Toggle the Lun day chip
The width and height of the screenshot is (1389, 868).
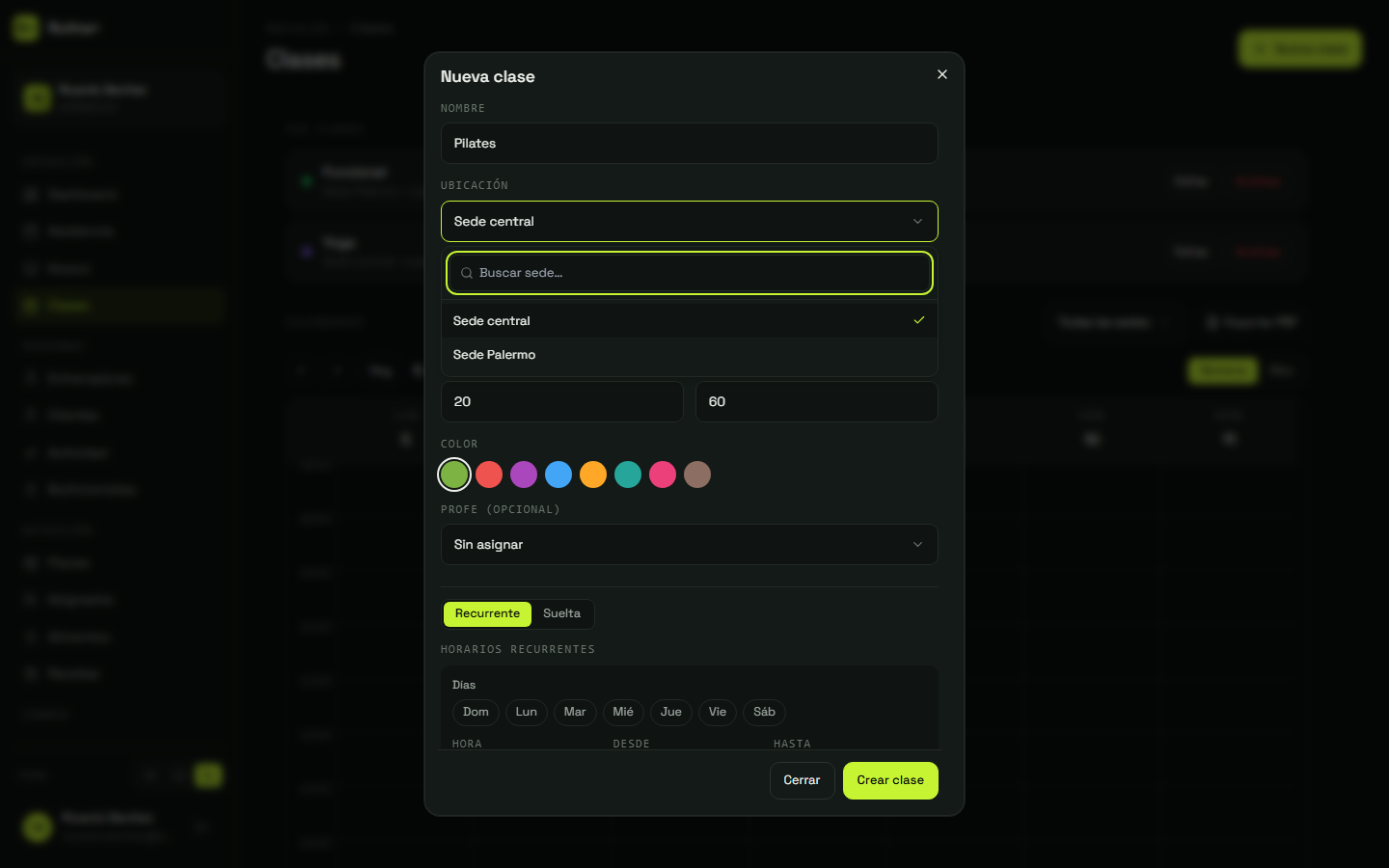click(527, 712)
